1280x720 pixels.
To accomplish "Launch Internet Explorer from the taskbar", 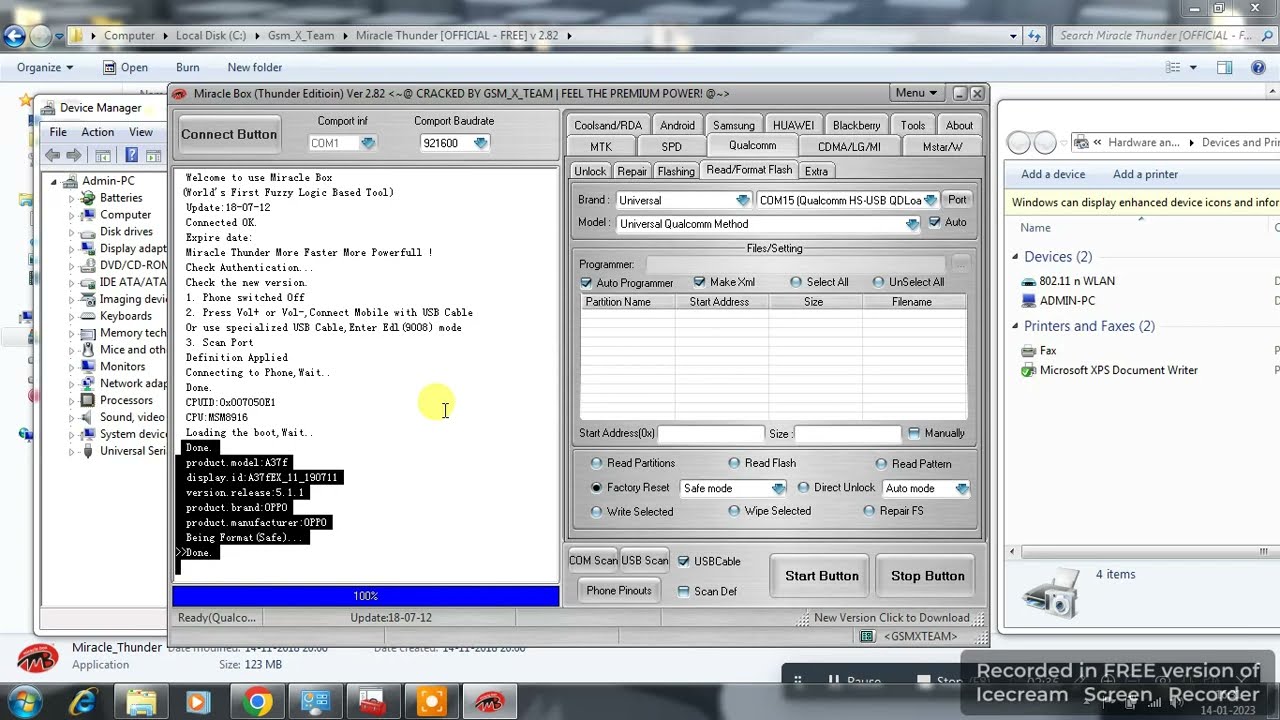I will click(x=83, y=702).
